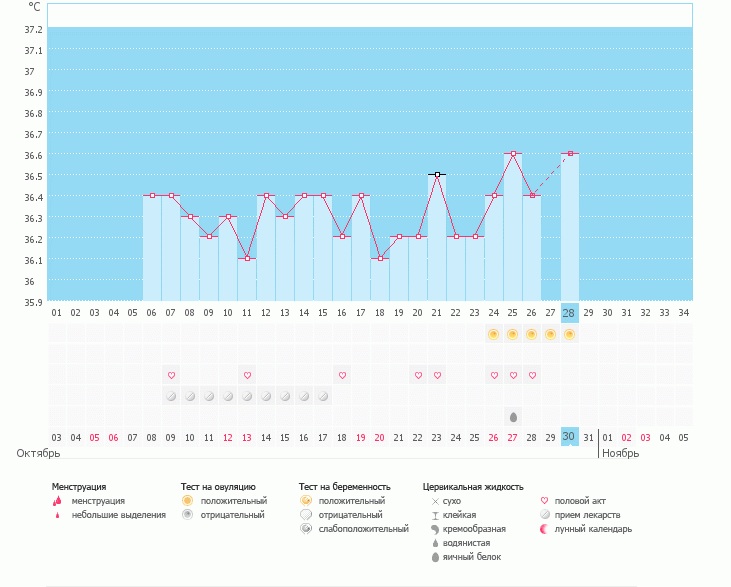Viewport: 731px width, 587px height.
Task: Click the lunar calendar moon icon in legend
Action: 544,529
